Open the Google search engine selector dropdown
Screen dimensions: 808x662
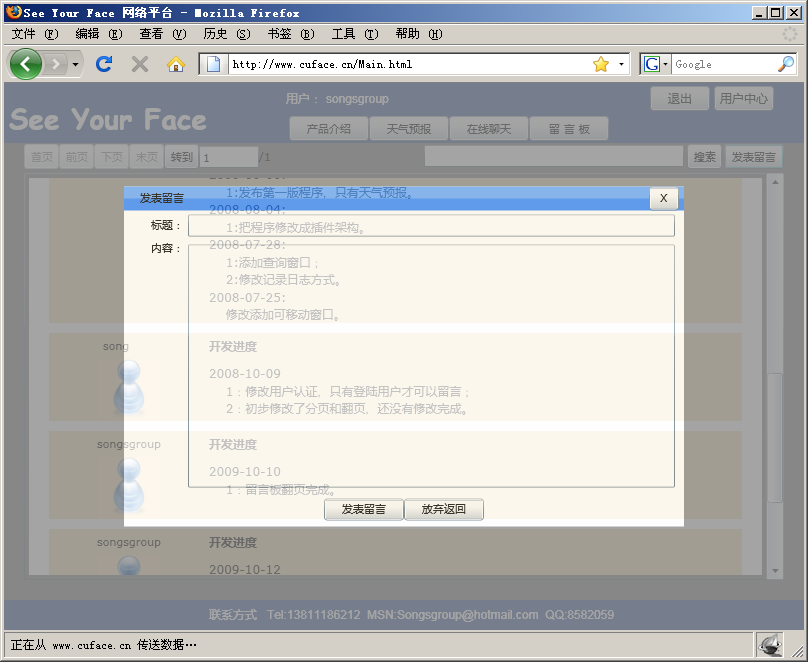click(x=655, y=64)
